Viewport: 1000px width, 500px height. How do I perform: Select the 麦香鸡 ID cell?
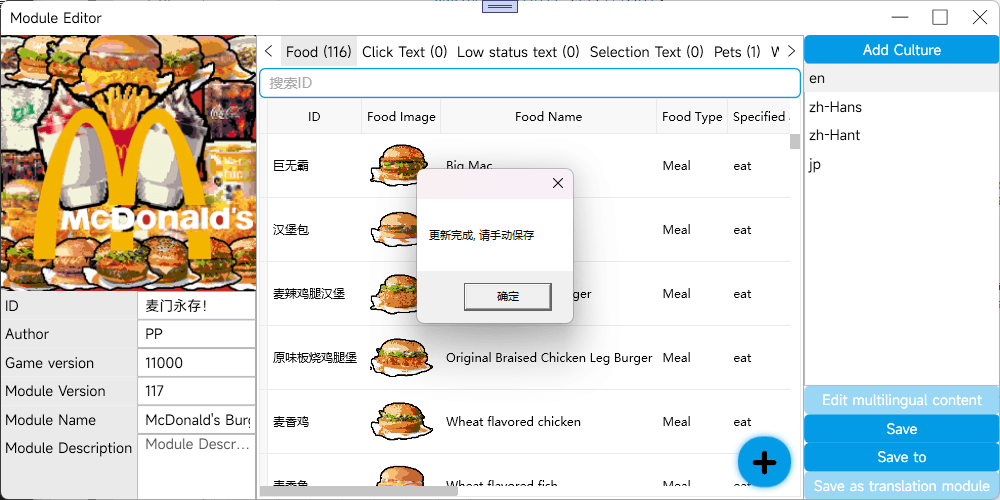coord(314,422)
